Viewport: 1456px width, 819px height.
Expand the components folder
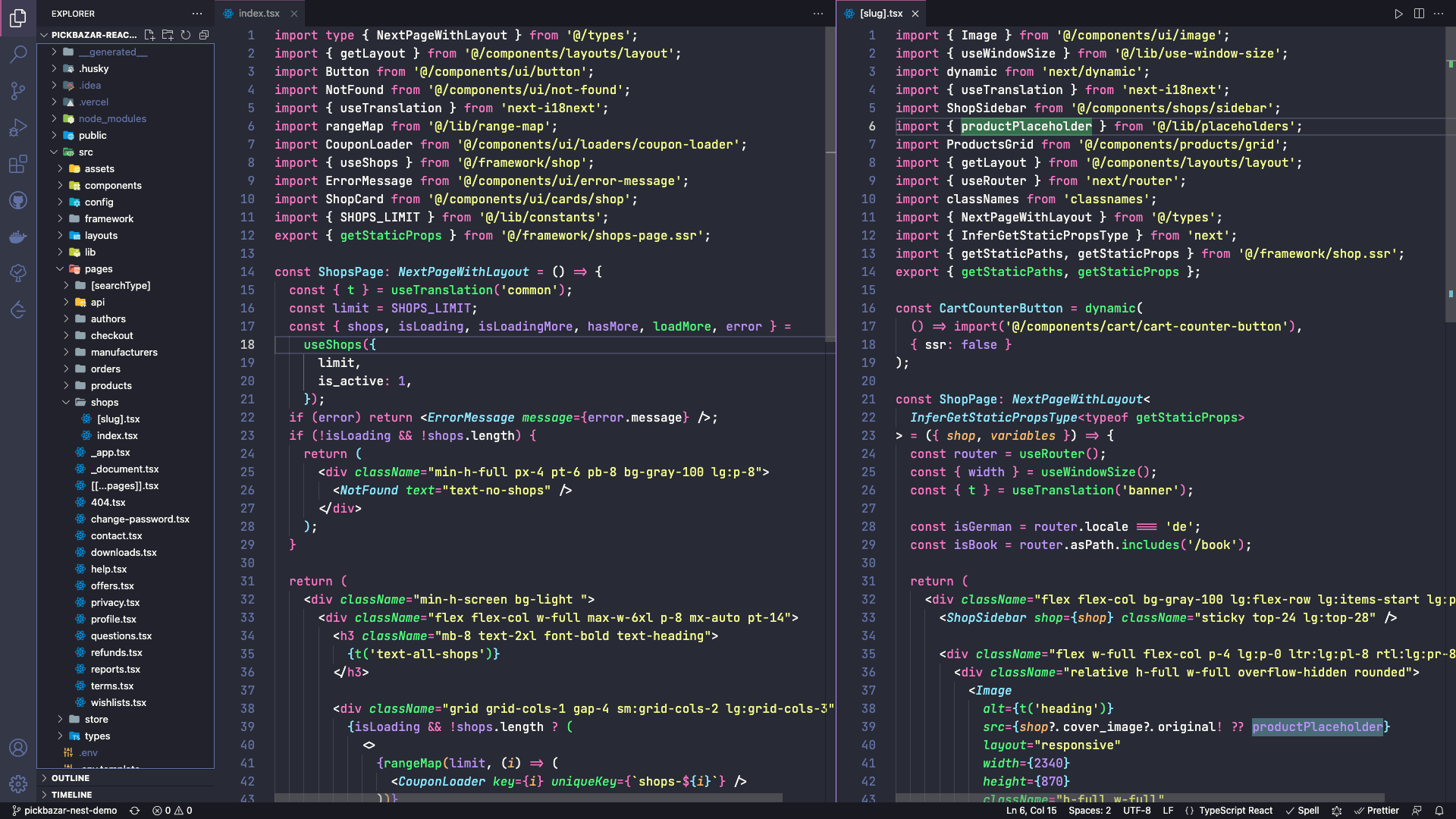point(112,186)
